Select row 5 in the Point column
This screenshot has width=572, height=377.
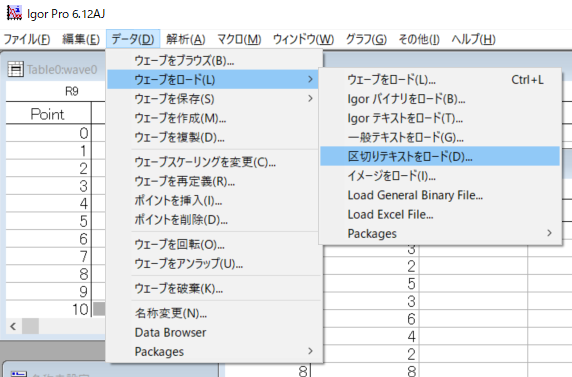tap(48, 221)
